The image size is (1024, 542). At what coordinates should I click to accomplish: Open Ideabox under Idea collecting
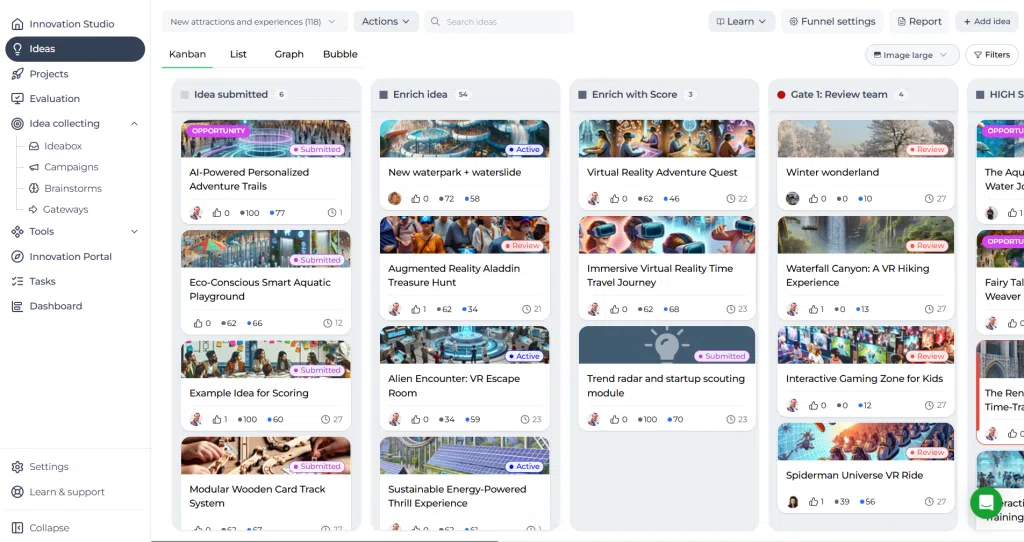tap(63, 146)
